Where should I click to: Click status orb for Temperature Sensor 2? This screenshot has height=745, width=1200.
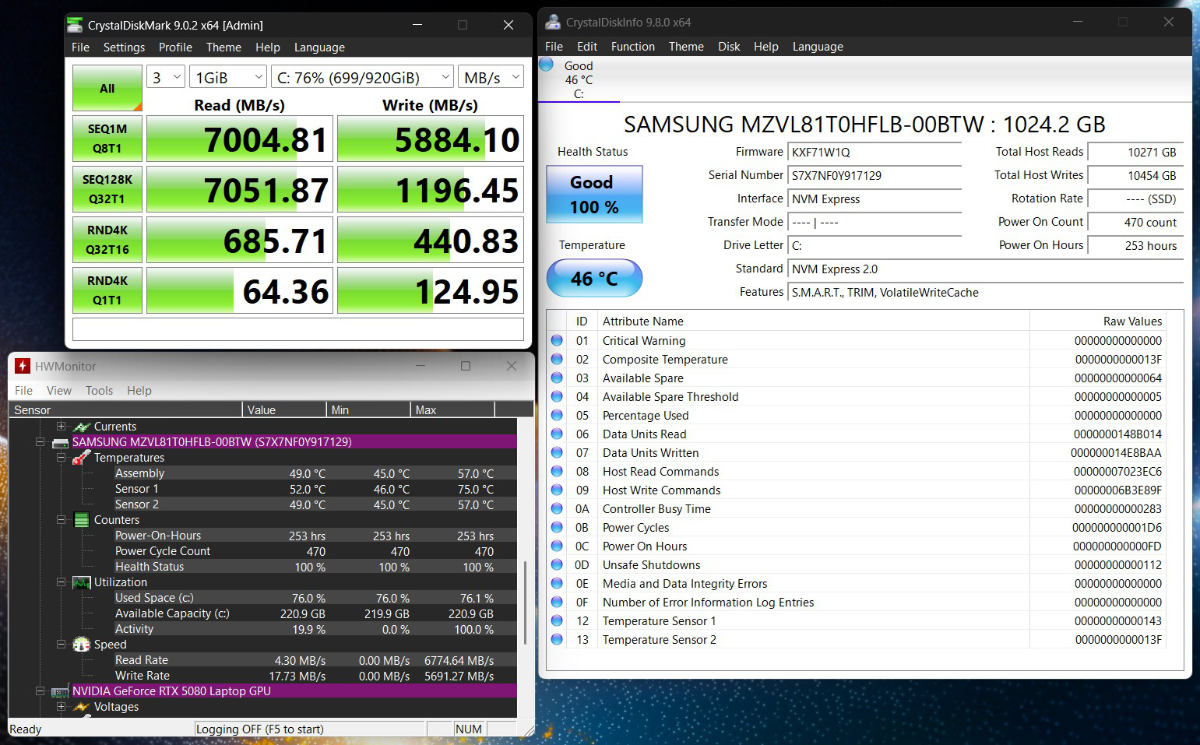557,640
